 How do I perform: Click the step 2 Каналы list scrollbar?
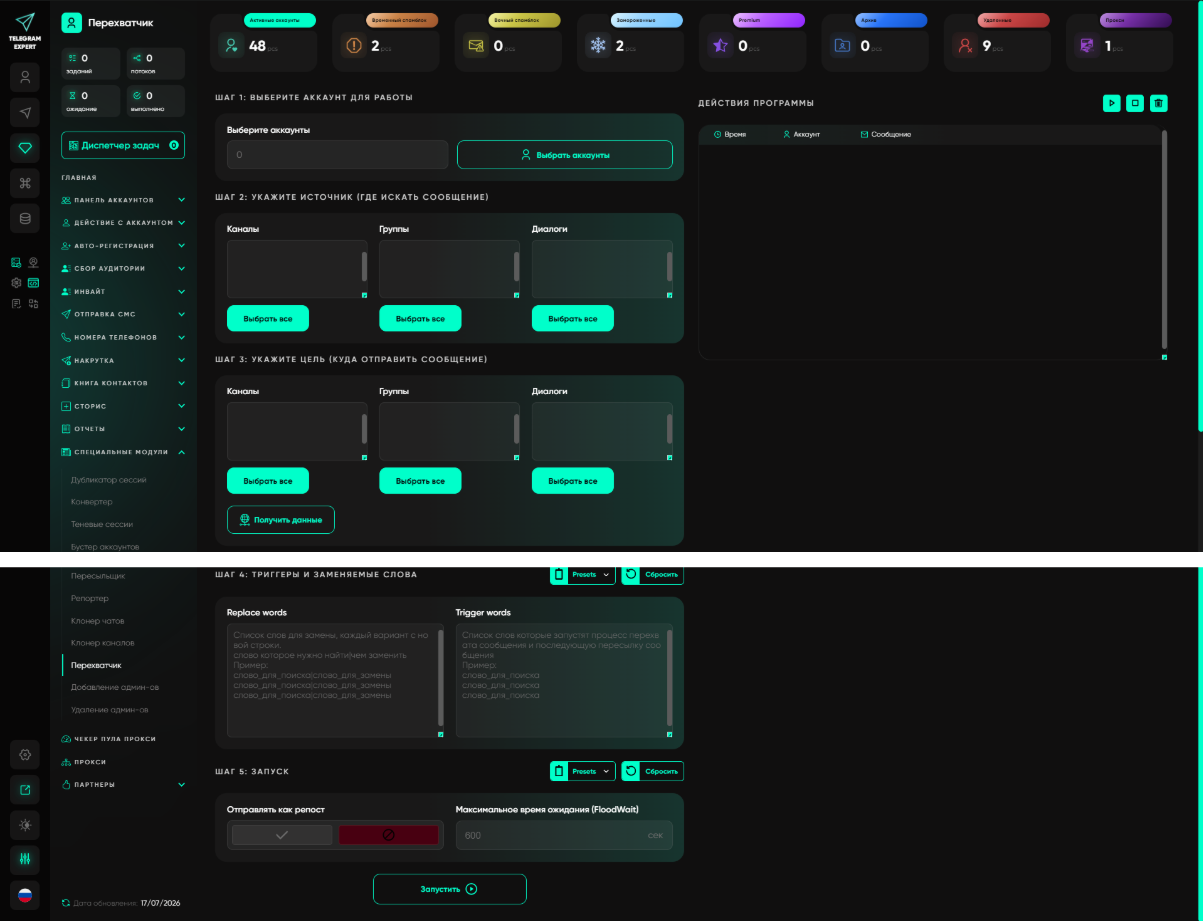[x=364, y=267]
